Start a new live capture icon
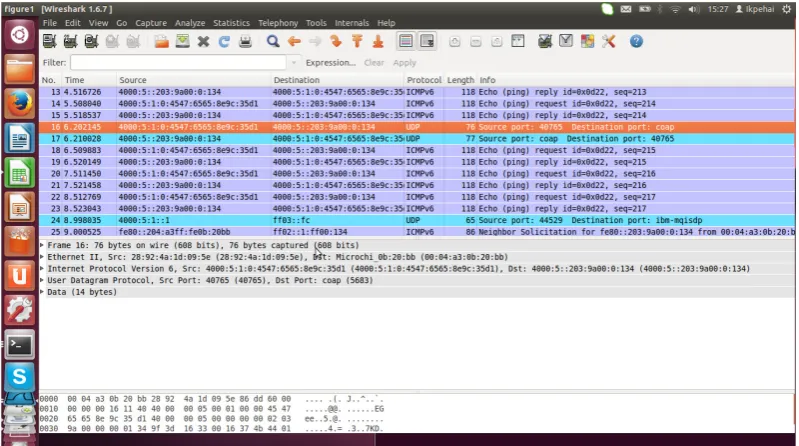 click(x=91, y=41)
